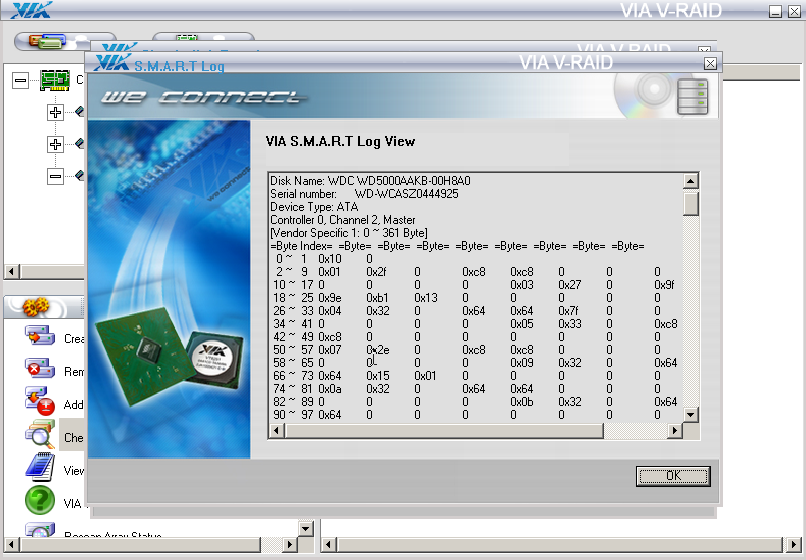Click the tree panel scroll-left arrow
The image size is (806, 560).
[12, 271]
